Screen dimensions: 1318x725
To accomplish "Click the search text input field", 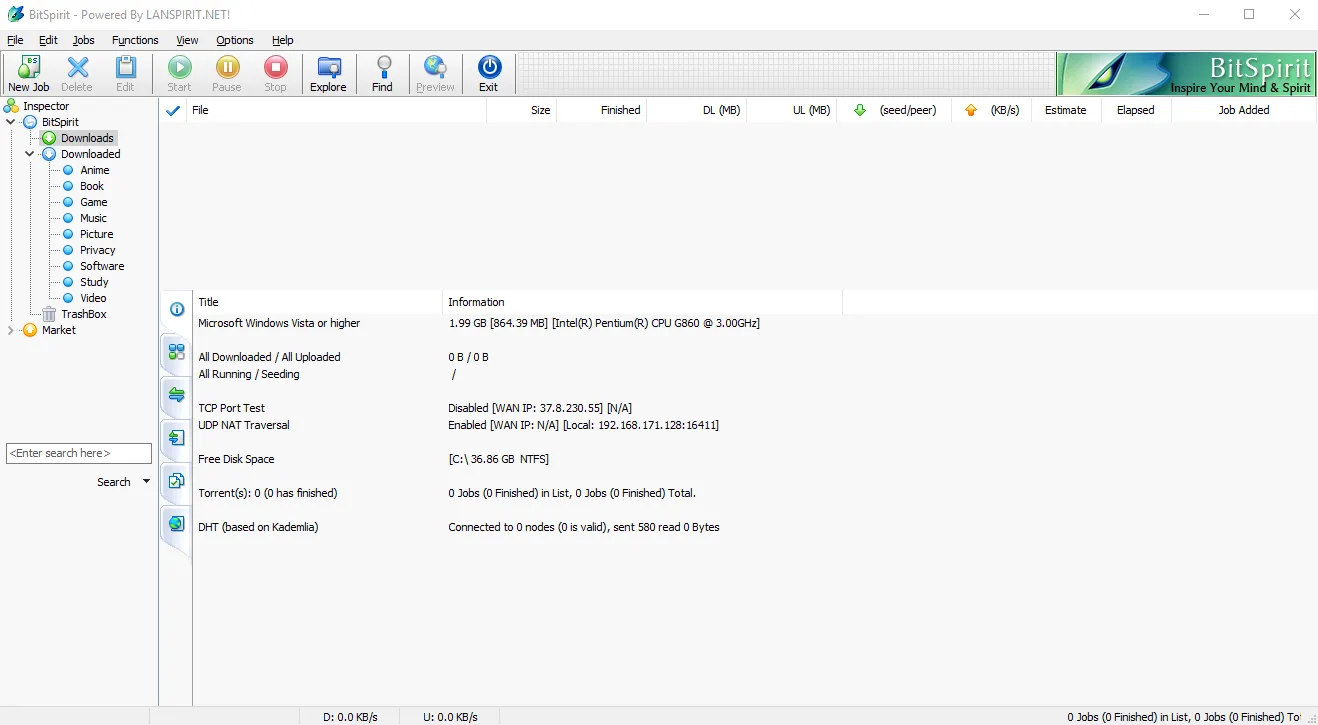I will tap(78, 453).
